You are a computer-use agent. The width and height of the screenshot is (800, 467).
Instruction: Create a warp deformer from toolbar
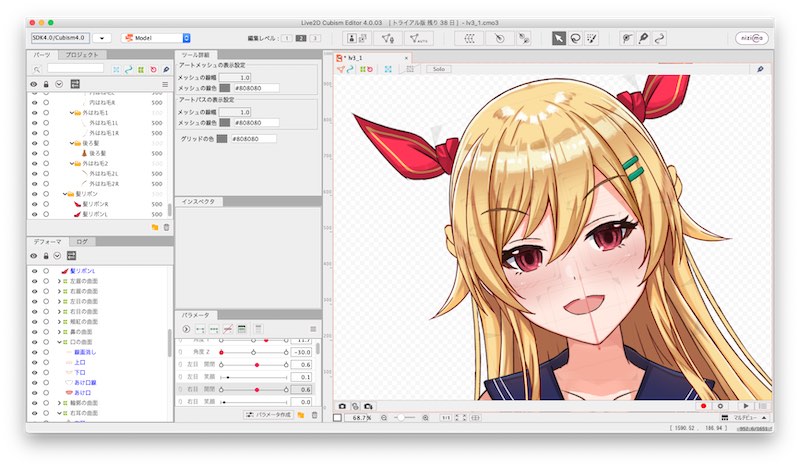pyautogui.click(x=470, y=38)
